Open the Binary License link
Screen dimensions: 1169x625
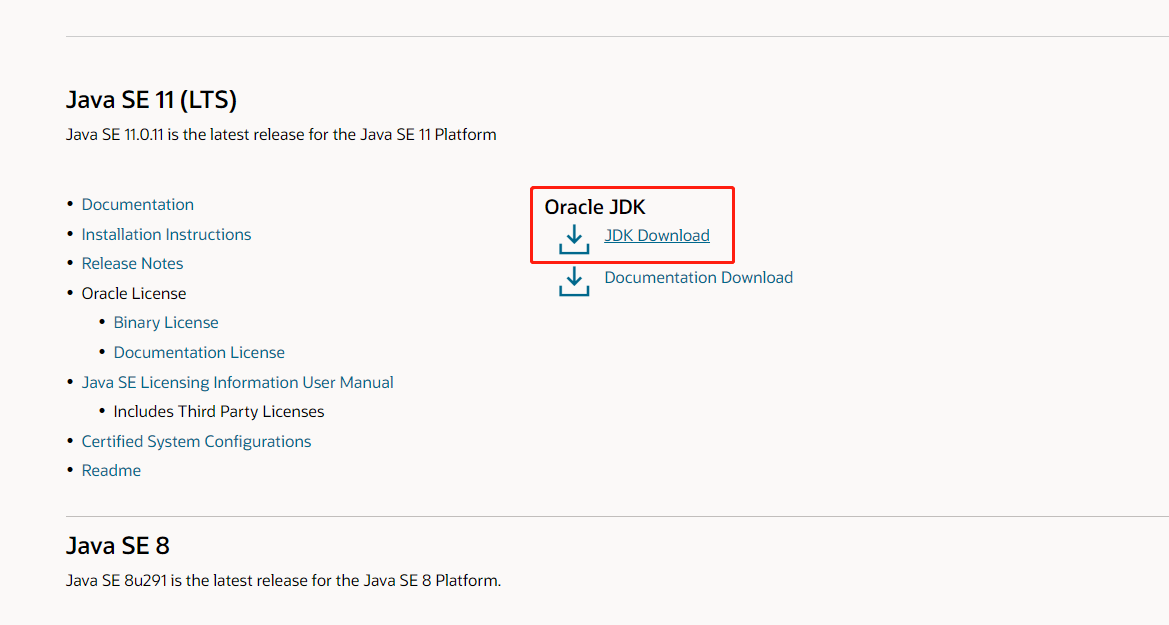pyautogui.click(x=166, y=322)
